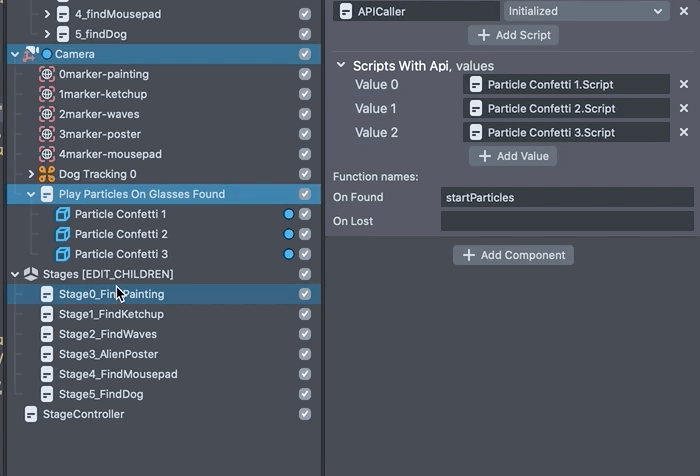Image resolution: width=700 pixels, height=476 pixels.
Task: Expand the Dog Tracking 0 tree item
Action: point(31,174)
